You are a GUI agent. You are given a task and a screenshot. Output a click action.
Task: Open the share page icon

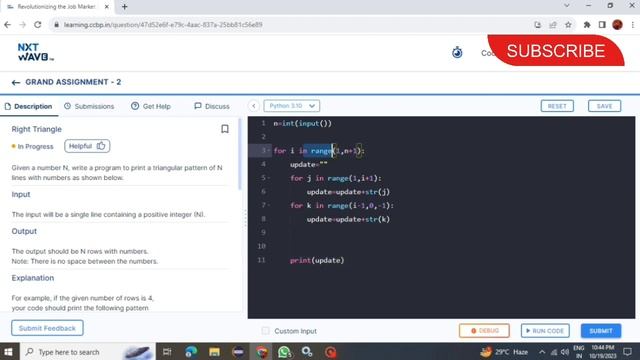(x=553, y=25)
